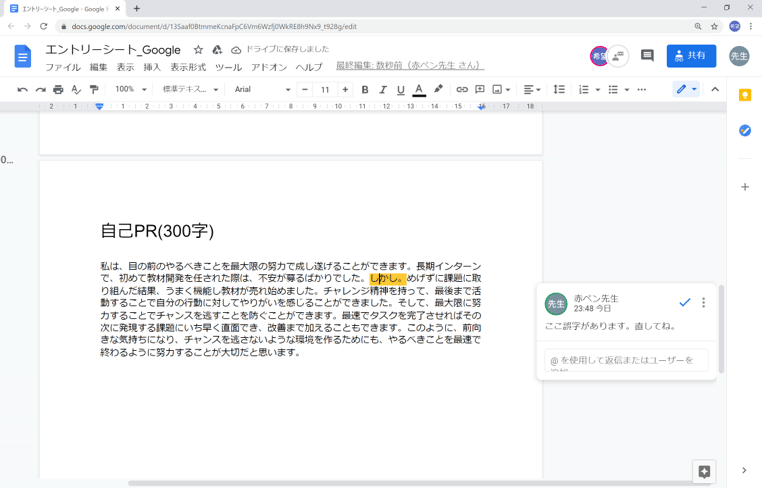762x488 pixels.
Task: Toggle underline formatting
Action: 400,89
